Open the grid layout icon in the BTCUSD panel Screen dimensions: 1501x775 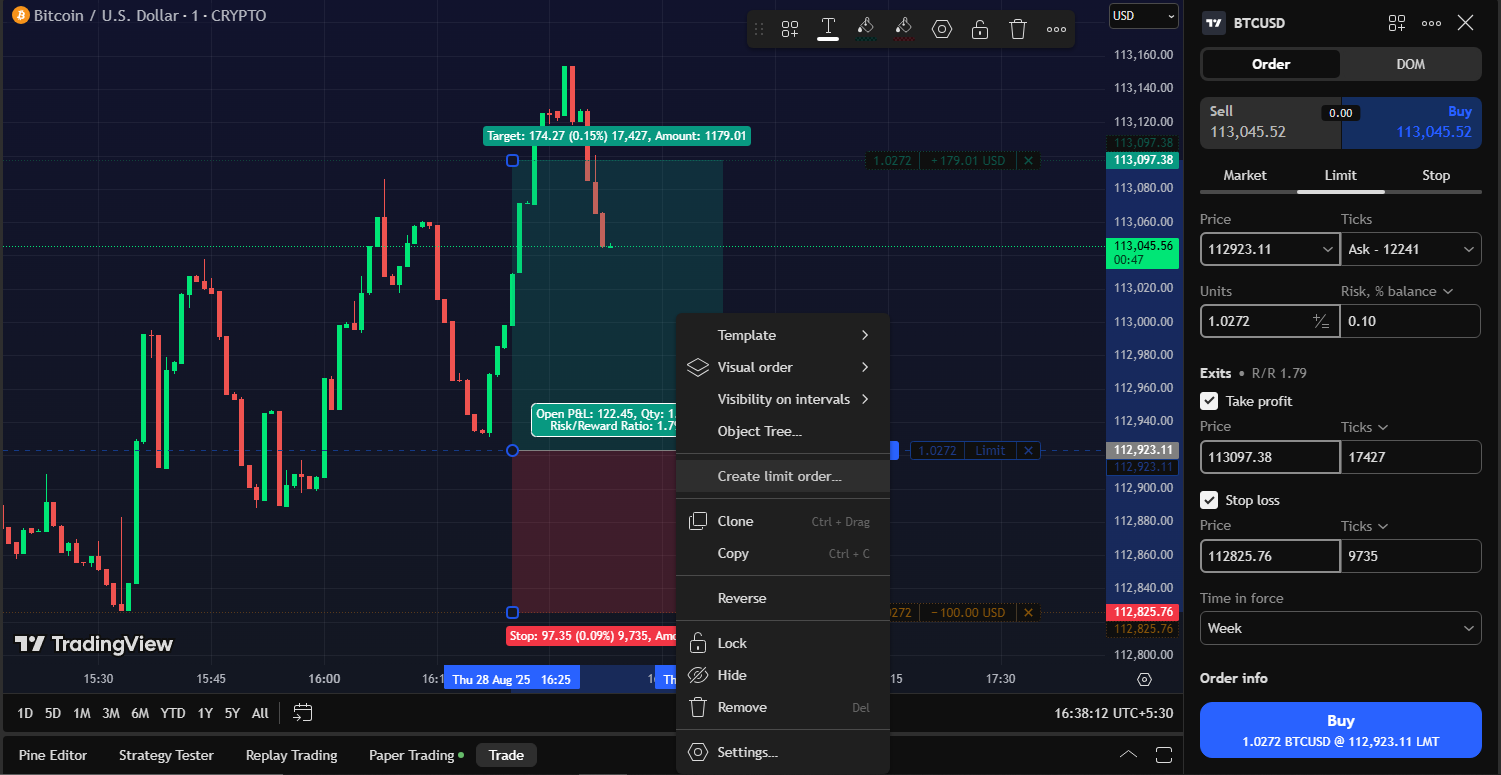pos(1396,22)
